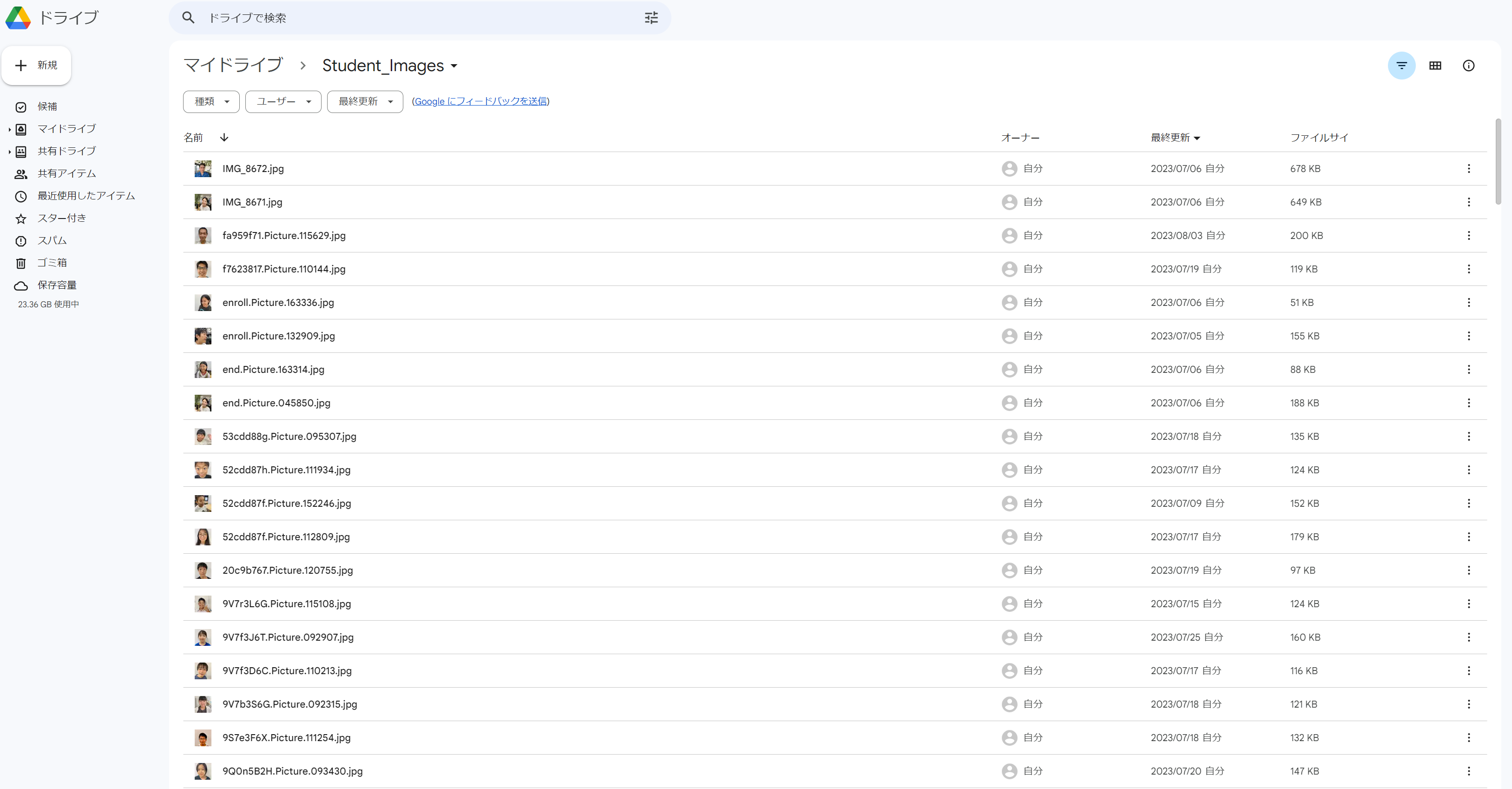Expand the マイドライブ tree arrow
The image size is (1512, 789).
(9, 129)
